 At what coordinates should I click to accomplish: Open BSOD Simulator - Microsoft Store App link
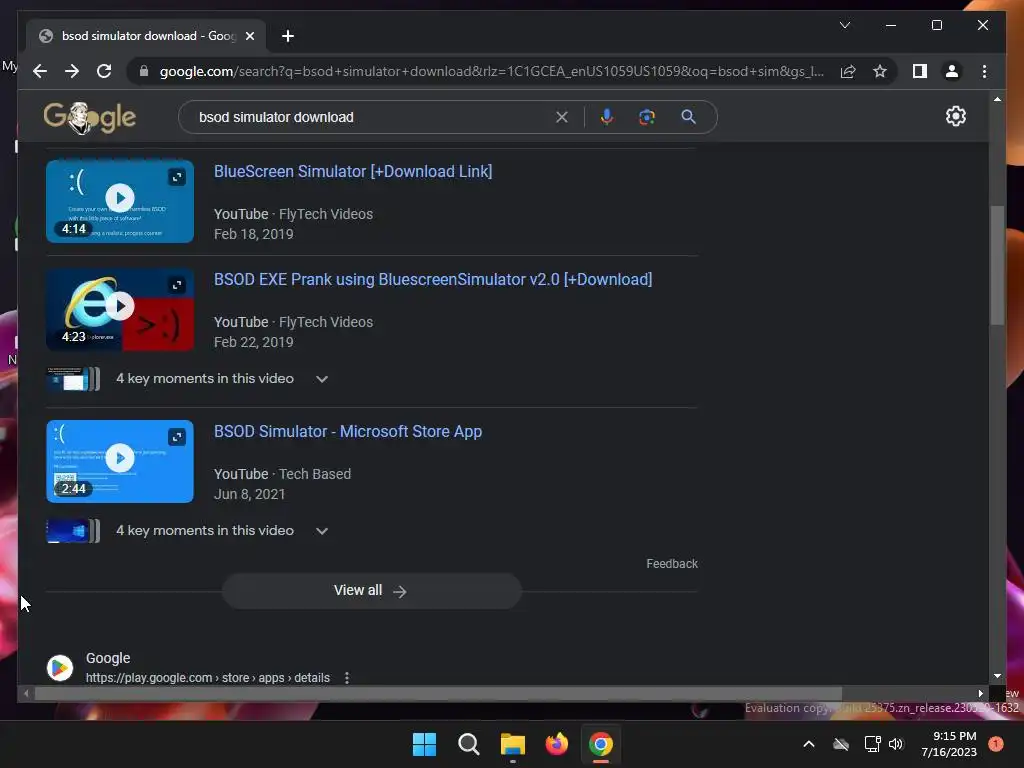[x=348, y=431]
